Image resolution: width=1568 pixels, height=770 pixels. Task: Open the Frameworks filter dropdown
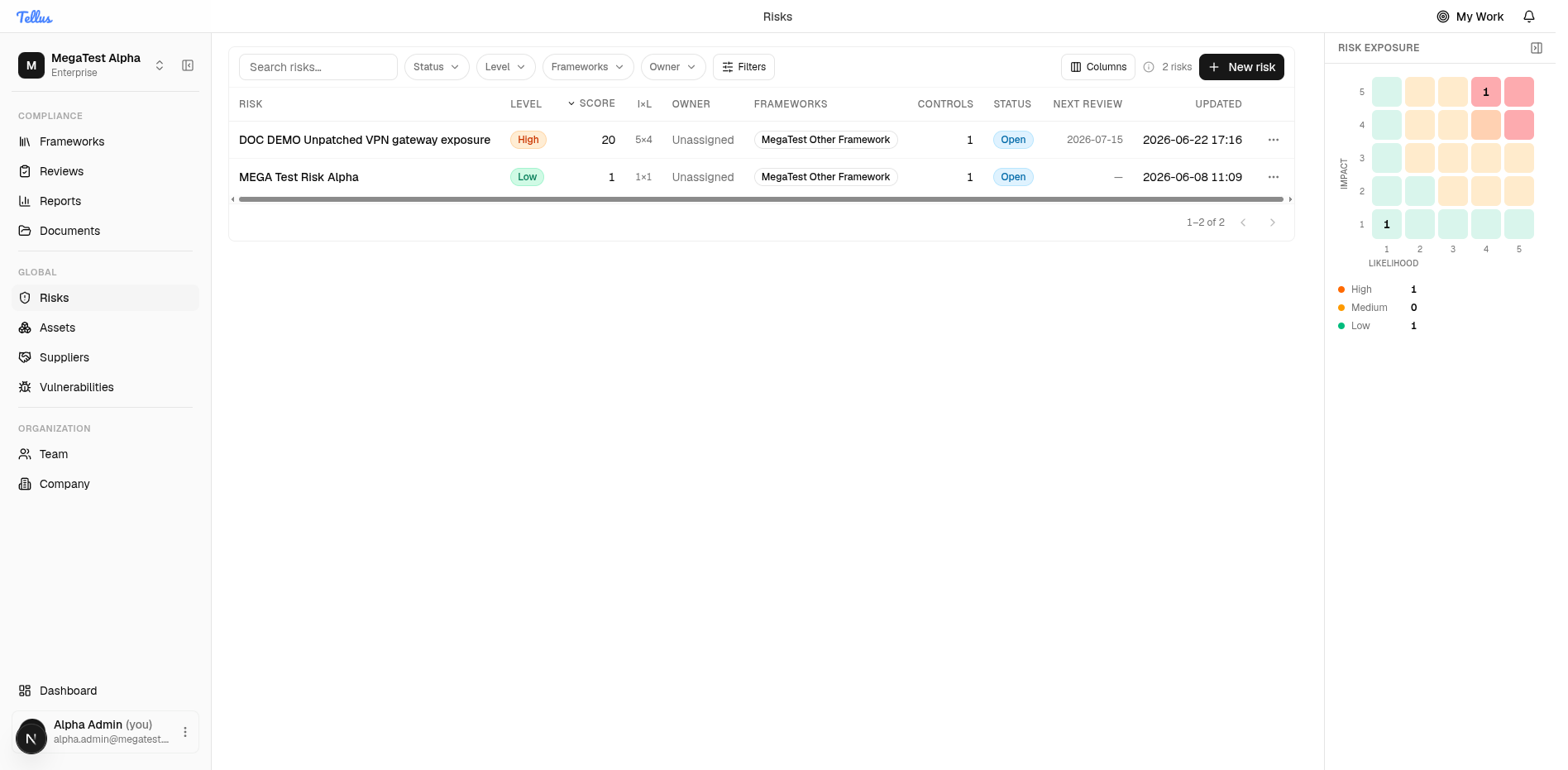click(588, 67)
